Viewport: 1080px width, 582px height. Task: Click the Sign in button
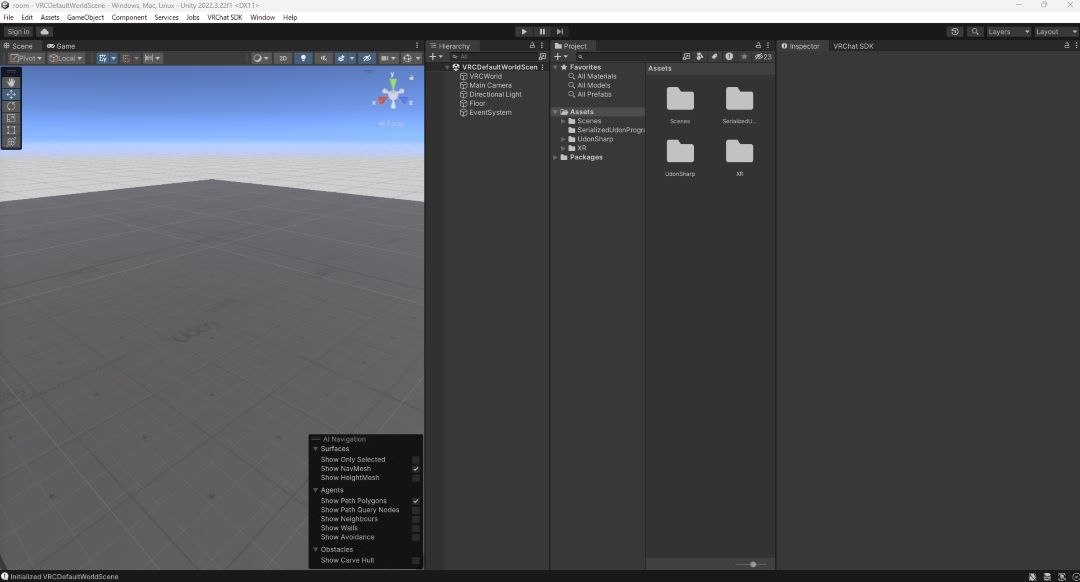[x=19, y=32]
